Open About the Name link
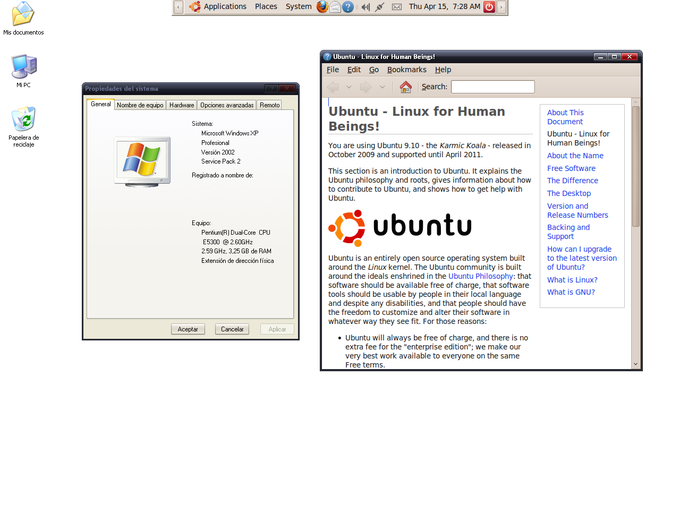 (575, 156)
